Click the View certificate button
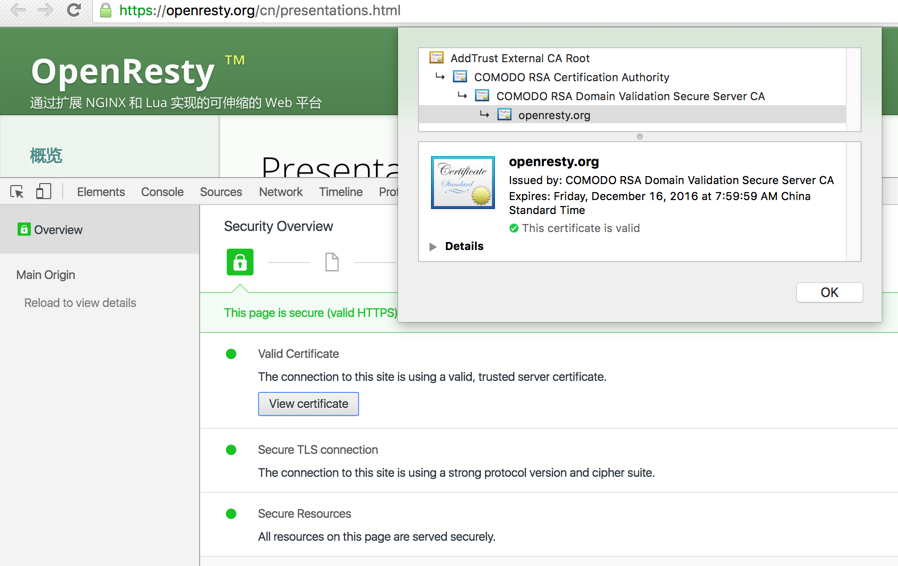The height and width of the screenshot is (566, 898). point(308,404)
